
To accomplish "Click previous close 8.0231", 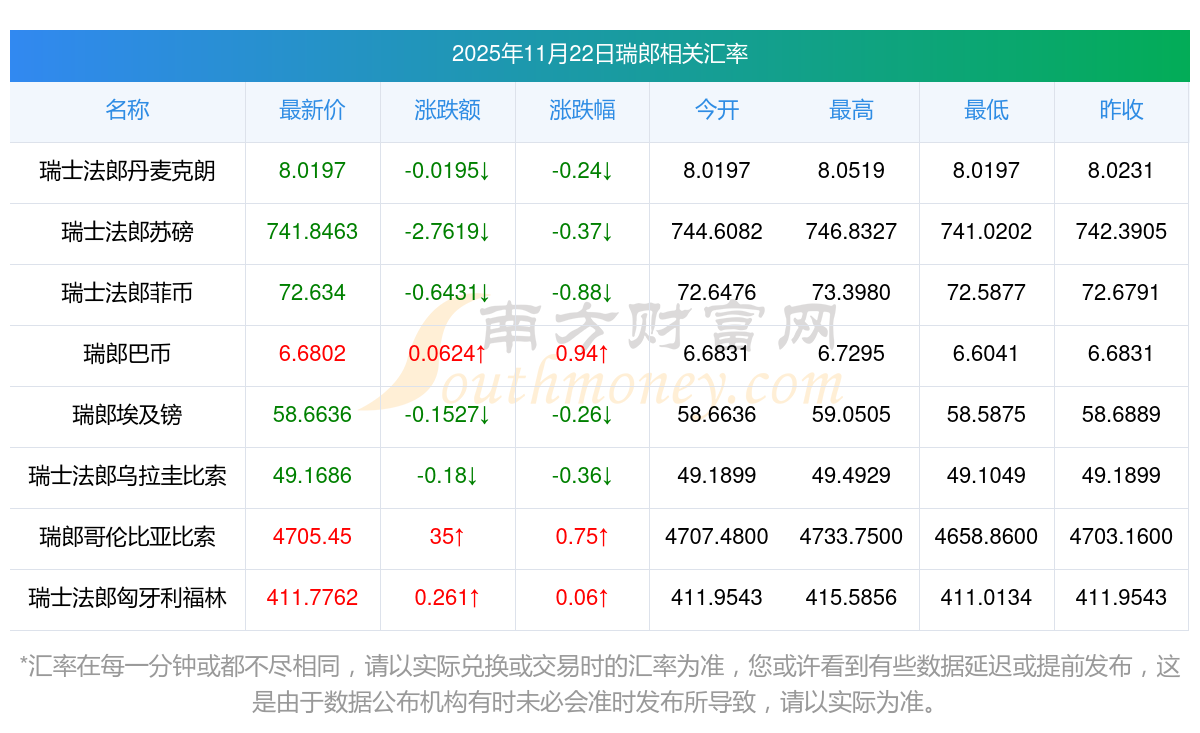I will tap(1121, 171).
